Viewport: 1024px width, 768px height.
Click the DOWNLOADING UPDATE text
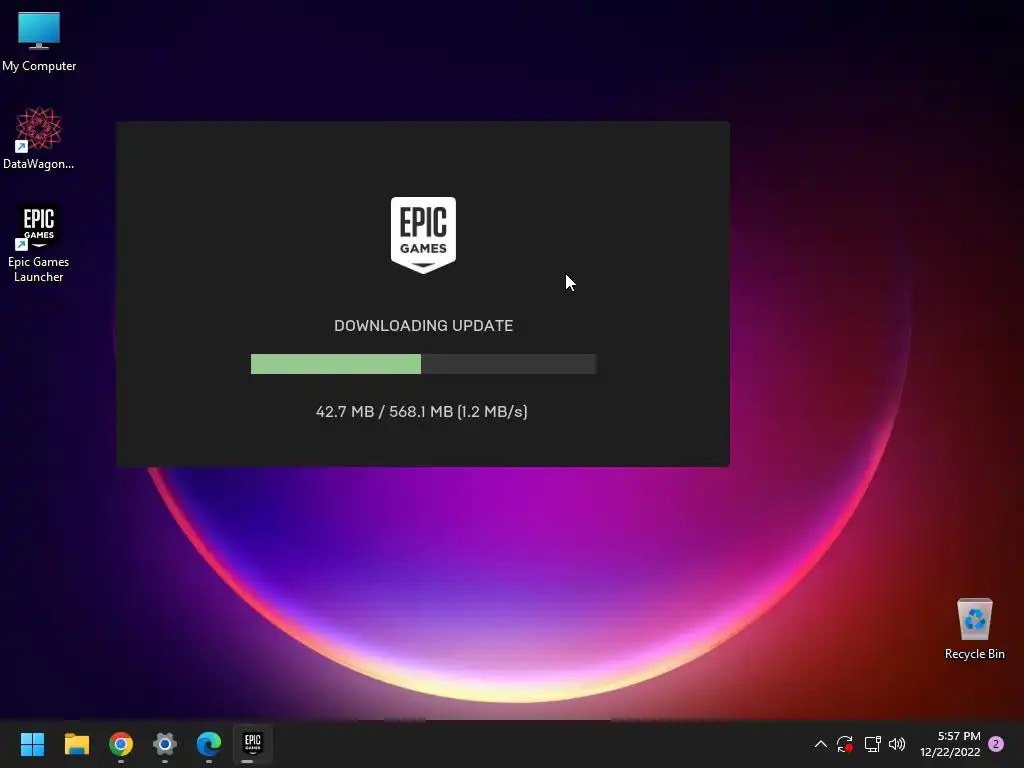[x=423, y=325]
